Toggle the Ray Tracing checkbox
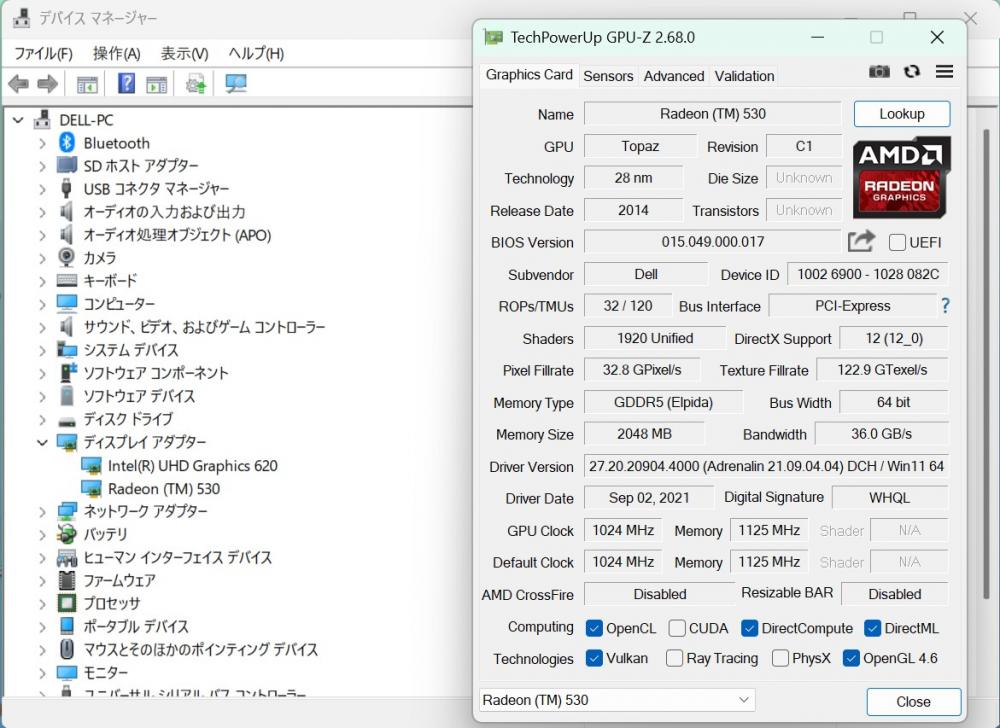 coord(674,658)
